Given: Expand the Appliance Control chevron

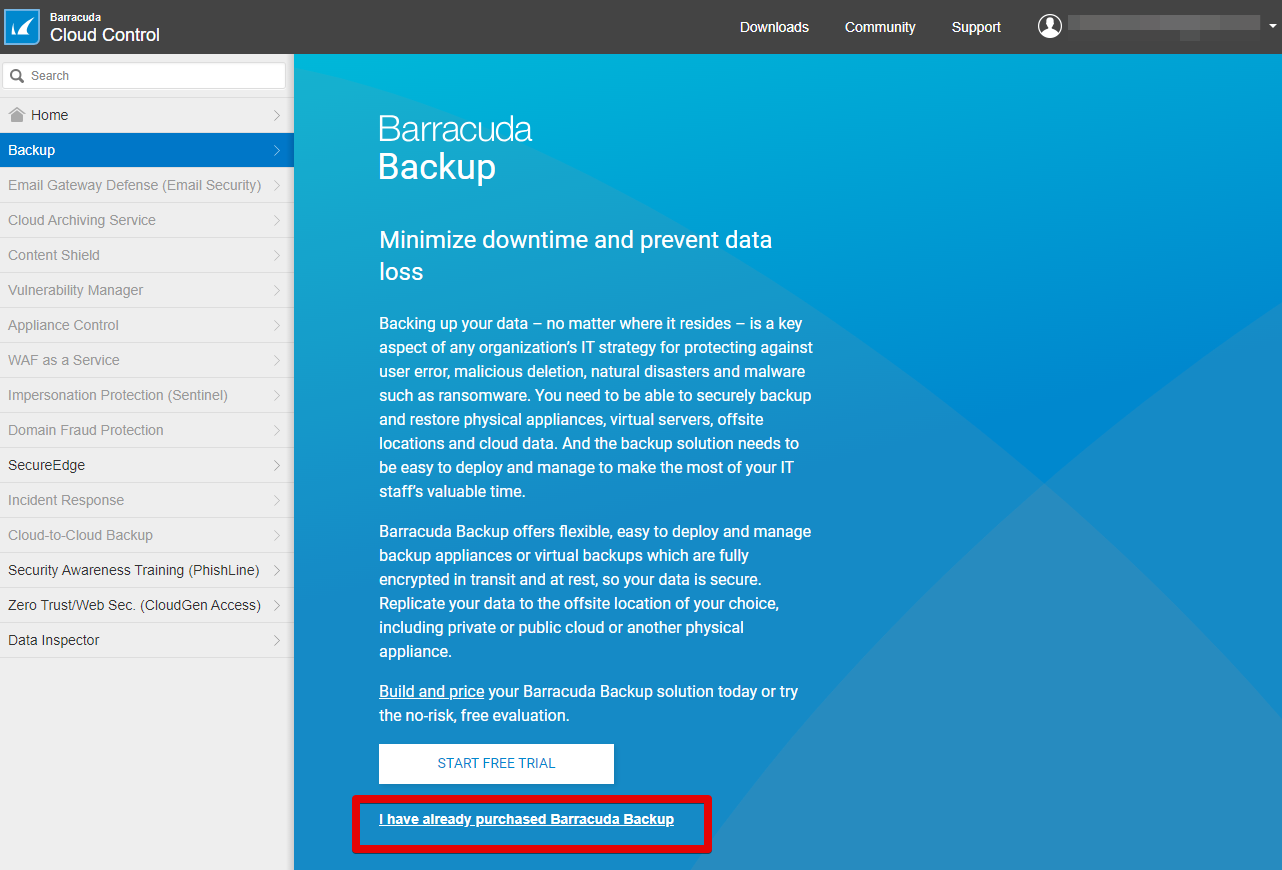Looking at the screenshot, I should (x=277, y=325).
